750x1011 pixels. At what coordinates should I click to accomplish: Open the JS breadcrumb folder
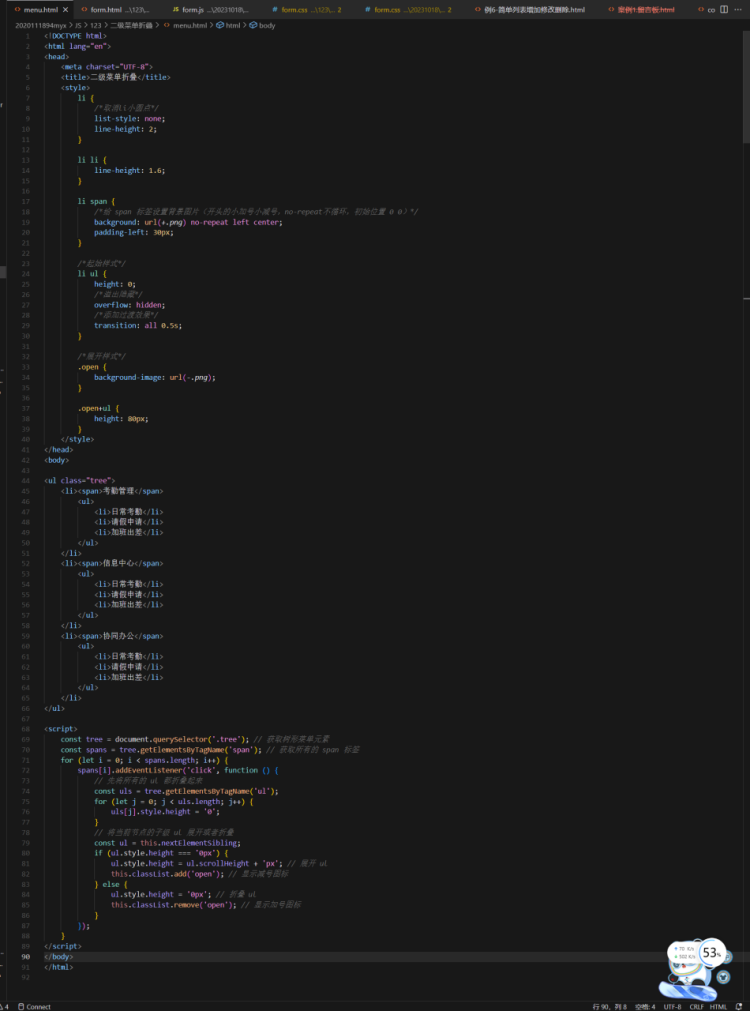click(x=77, y=25)
